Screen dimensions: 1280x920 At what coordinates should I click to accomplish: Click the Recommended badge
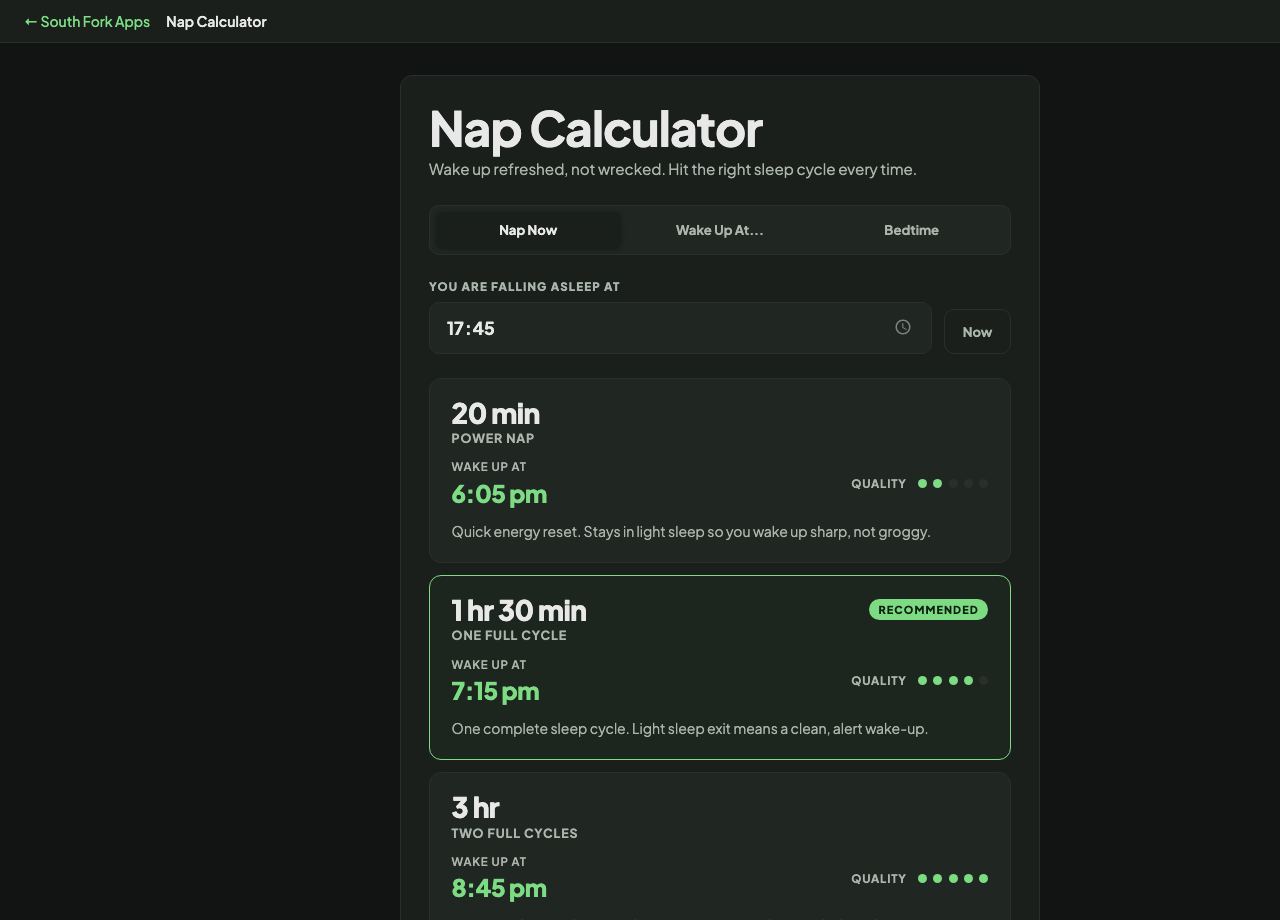pyautogui.click(x=928, y=610)
